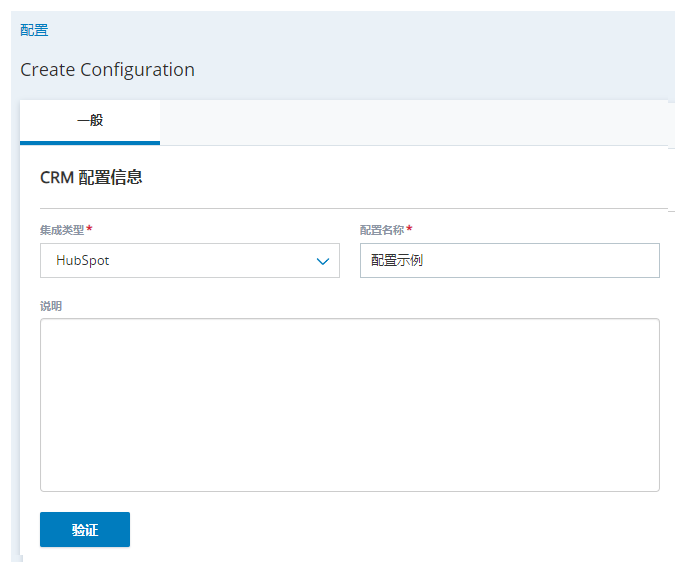Focus the 配置名称 input field

coord(510,260)
